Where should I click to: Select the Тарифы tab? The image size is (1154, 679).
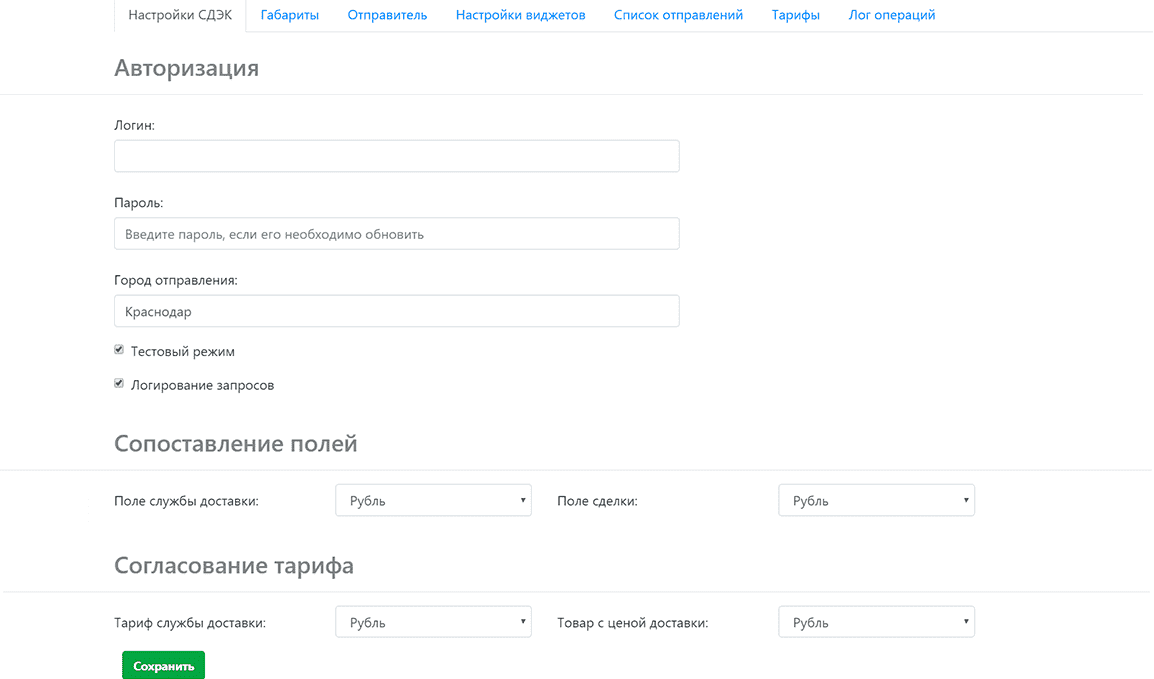point(795,15)
